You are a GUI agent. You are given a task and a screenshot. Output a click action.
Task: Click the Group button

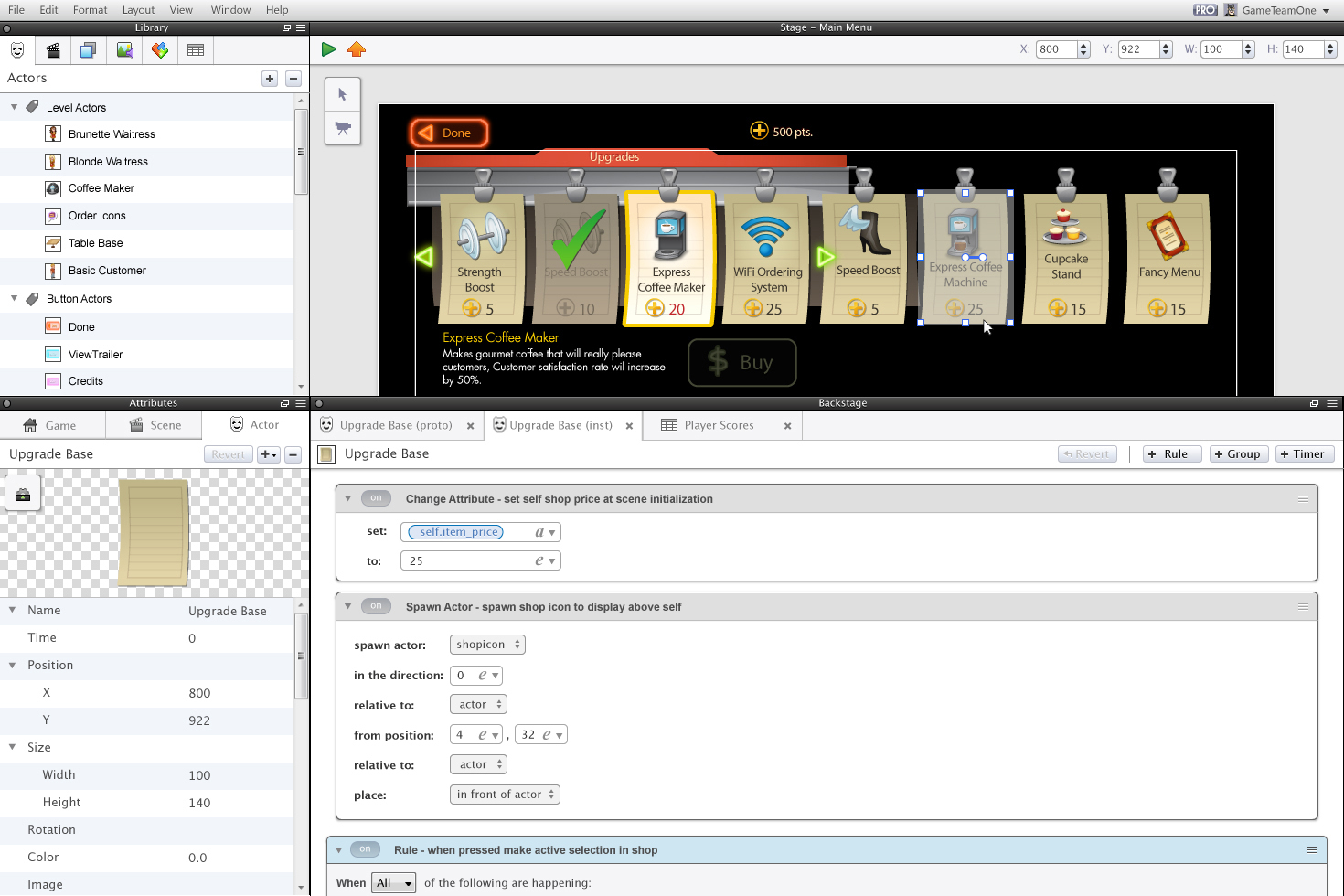click(1238, 453)
